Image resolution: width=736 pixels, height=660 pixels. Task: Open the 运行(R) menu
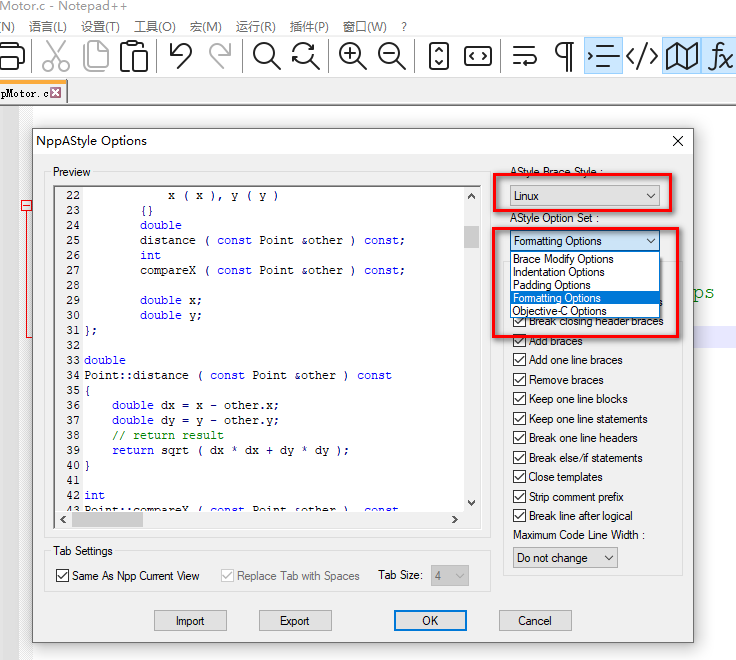click(255, 26)
